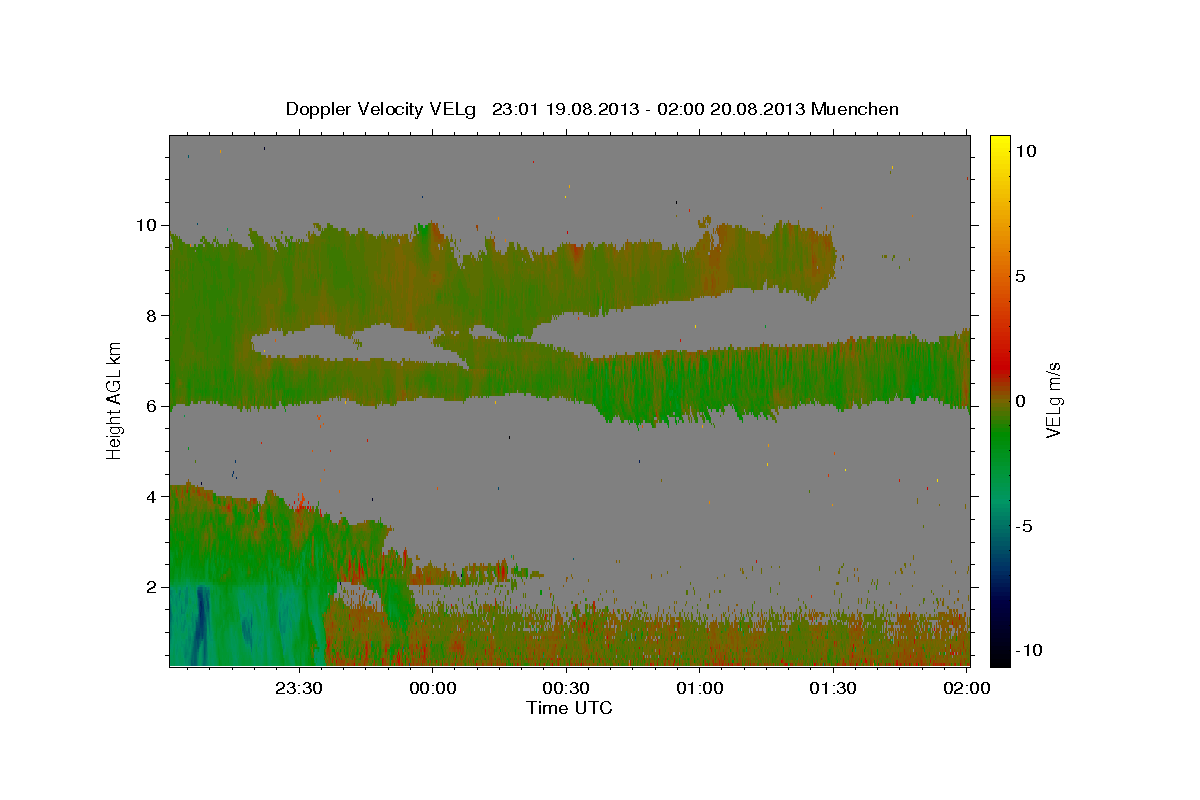Click the '01:30' time axis label

tap(834, 688)
